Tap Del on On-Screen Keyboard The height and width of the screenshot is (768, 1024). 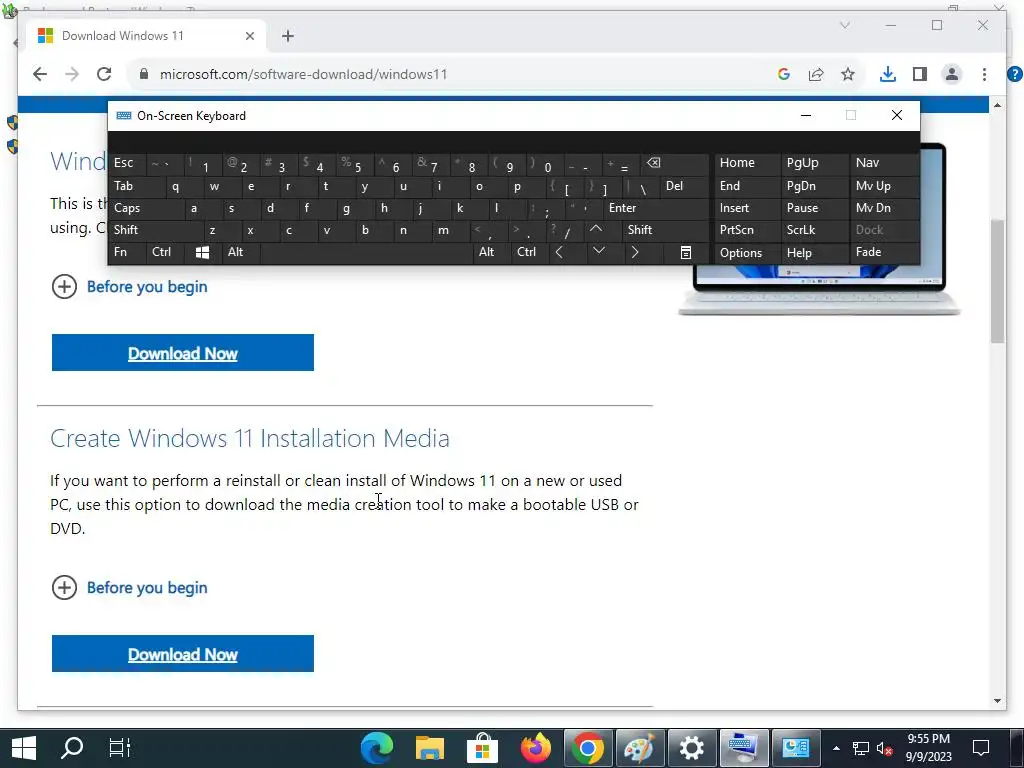[684, 186]
